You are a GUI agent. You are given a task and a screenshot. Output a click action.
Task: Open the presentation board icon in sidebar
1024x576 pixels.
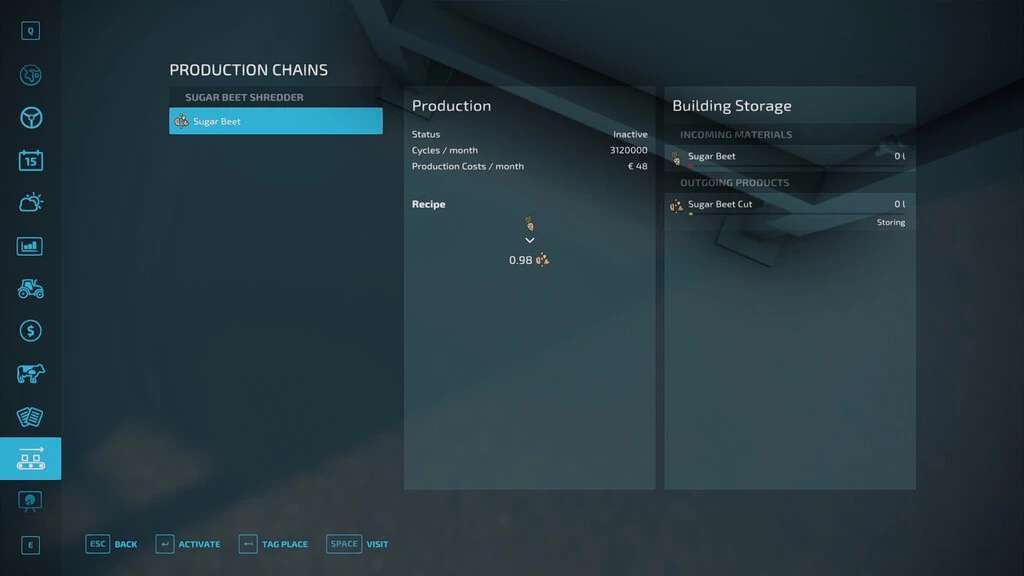(30, 501)
